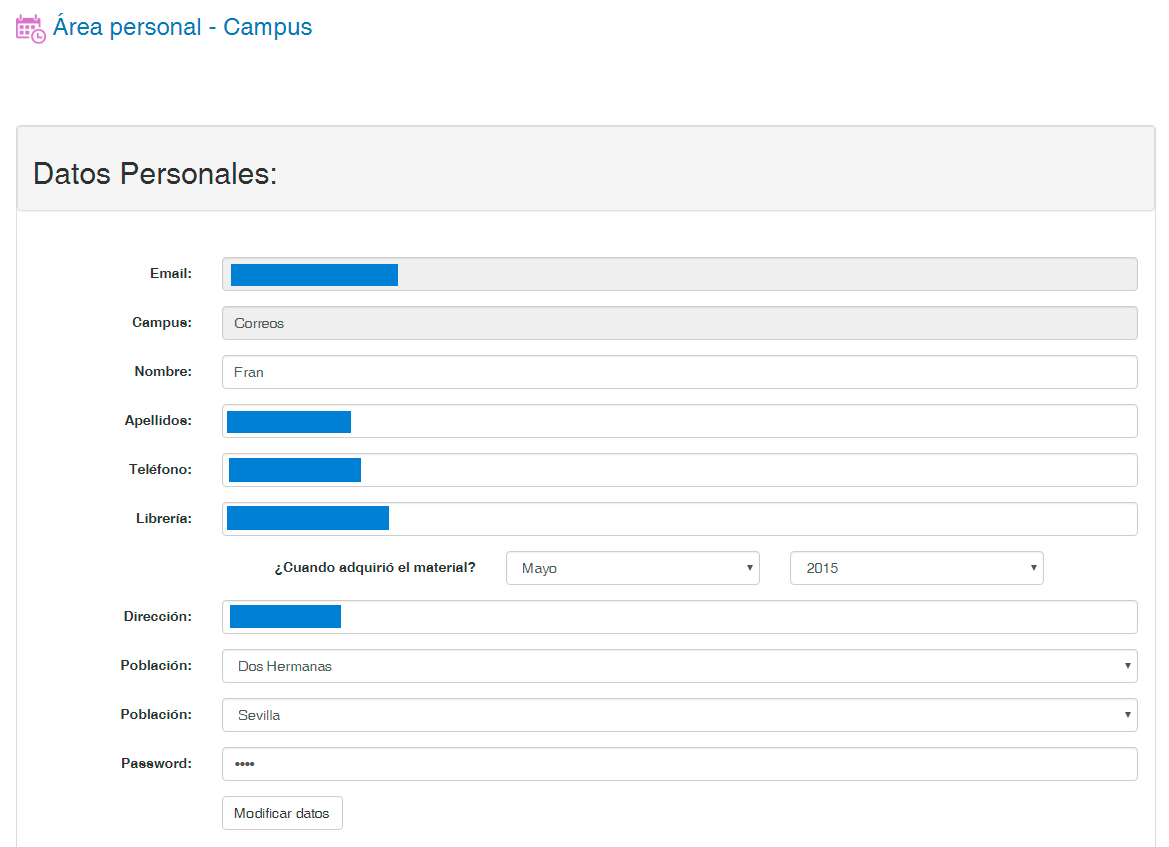Open the year dropdown showing 2015
1169x847 pixels.
916,568
